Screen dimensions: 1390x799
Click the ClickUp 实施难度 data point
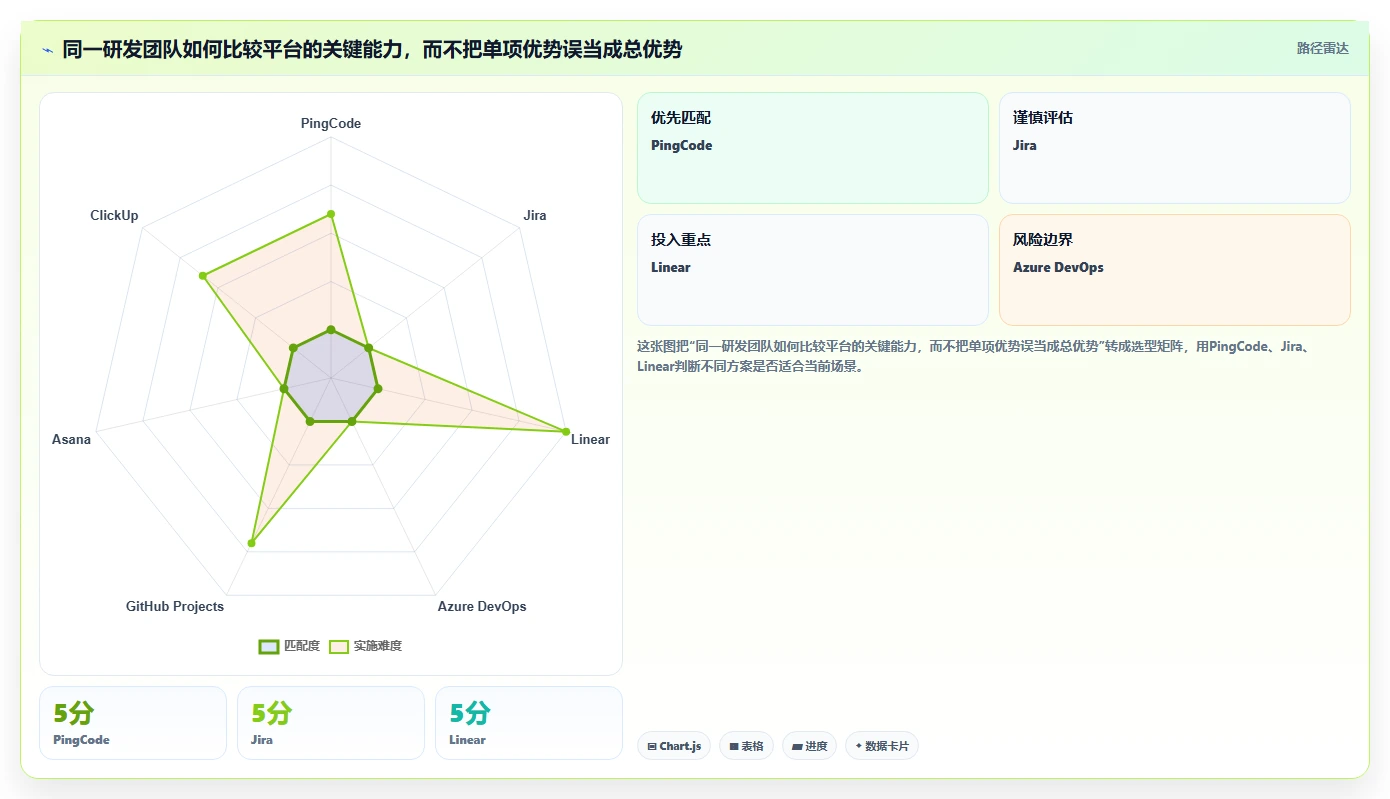pyautogui.click(x=202, y=276)
